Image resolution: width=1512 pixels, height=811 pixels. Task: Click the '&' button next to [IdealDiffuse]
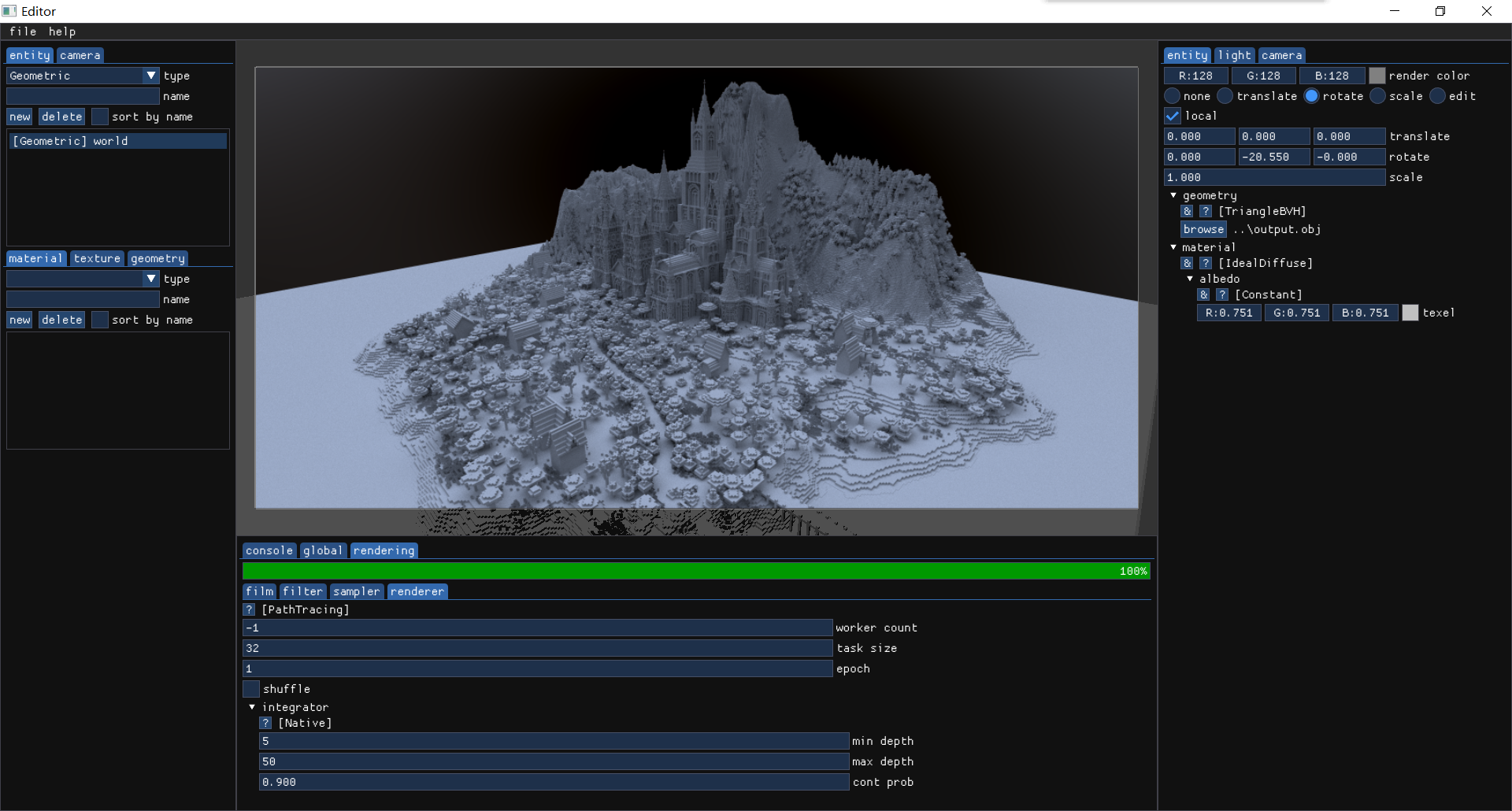click(1187, 263)
